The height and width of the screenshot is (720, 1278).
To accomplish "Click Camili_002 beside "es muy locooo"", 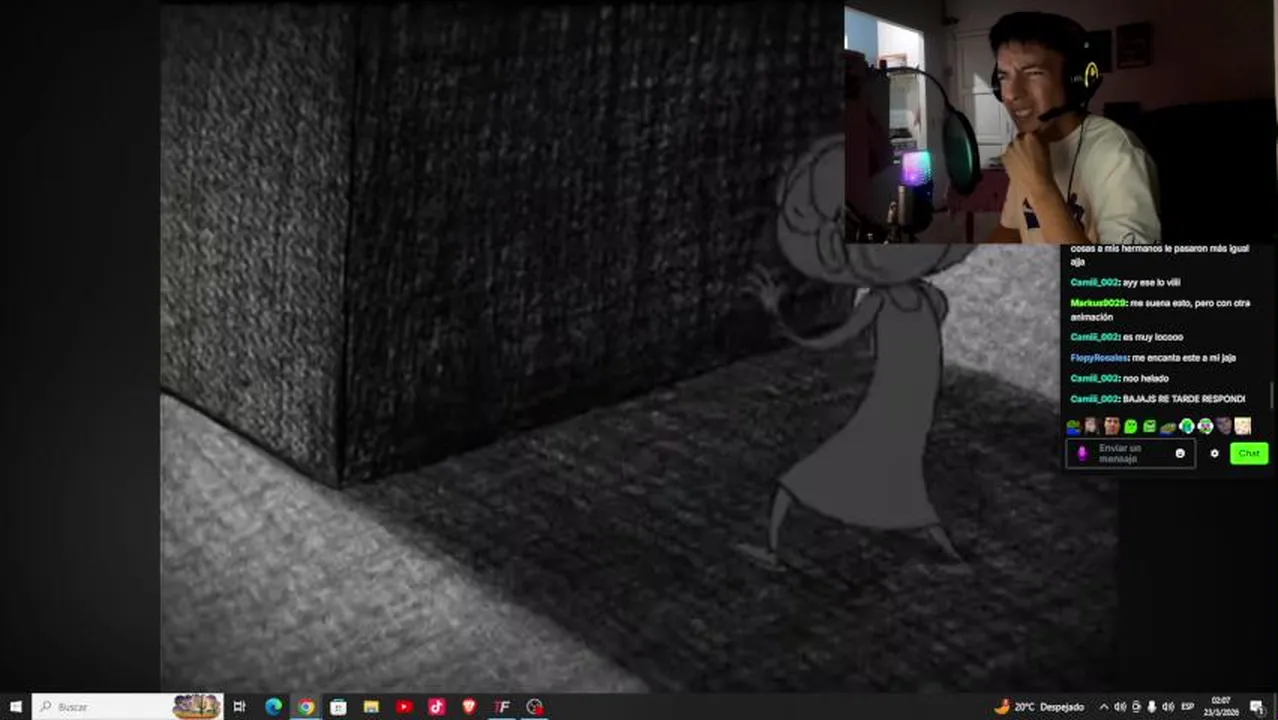I will [1094, 337].
